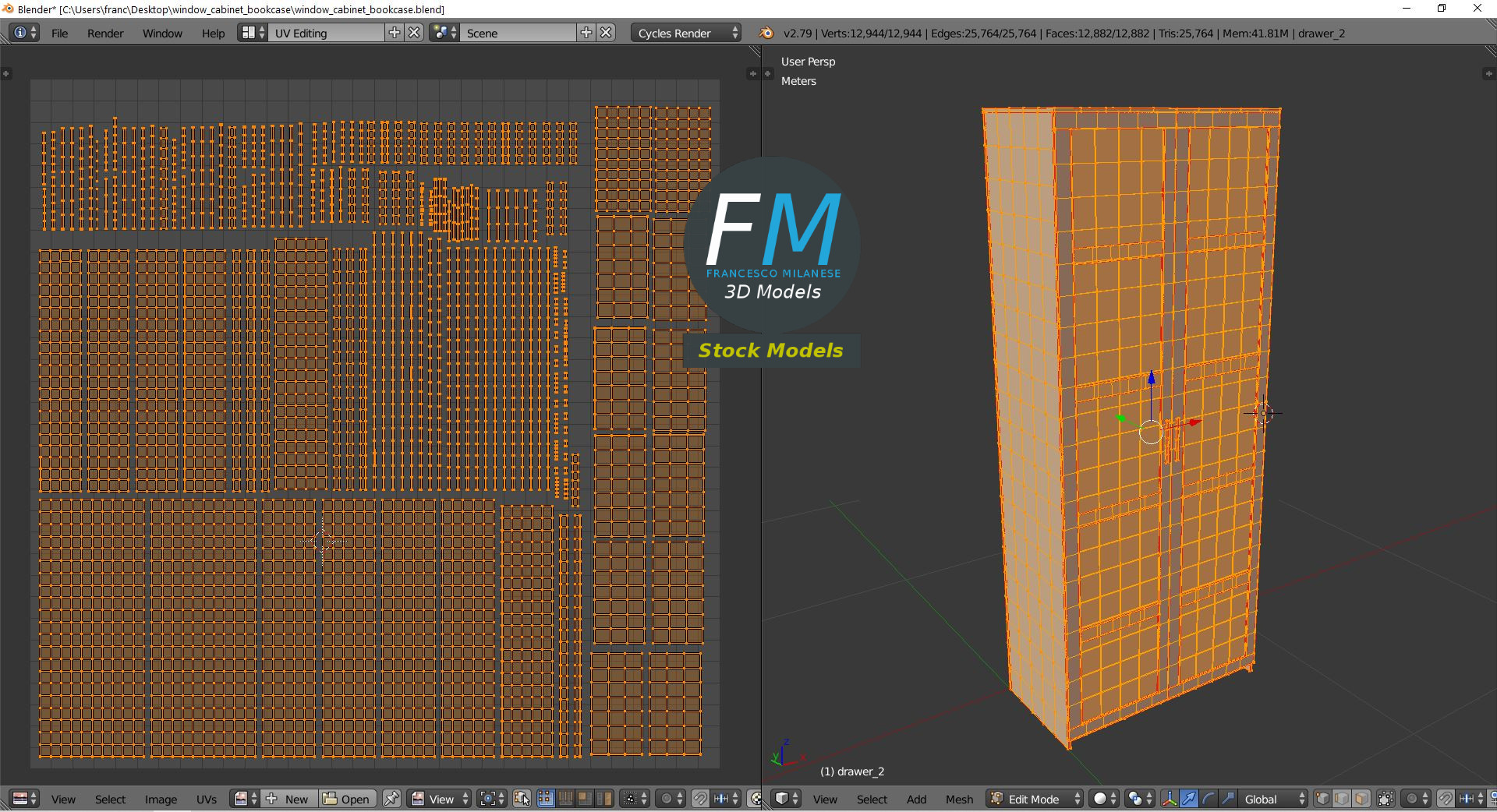1497x812 pixels.
Task: Open the Cycles Render engine dropdown
Action: (686, 33)
